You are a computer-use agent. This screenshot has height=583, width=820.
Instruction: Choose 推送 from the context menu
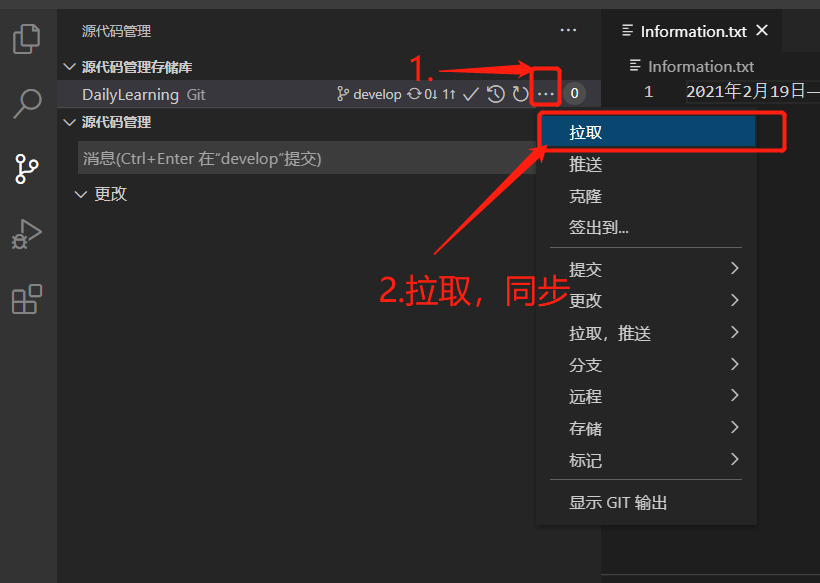(646, 165)
